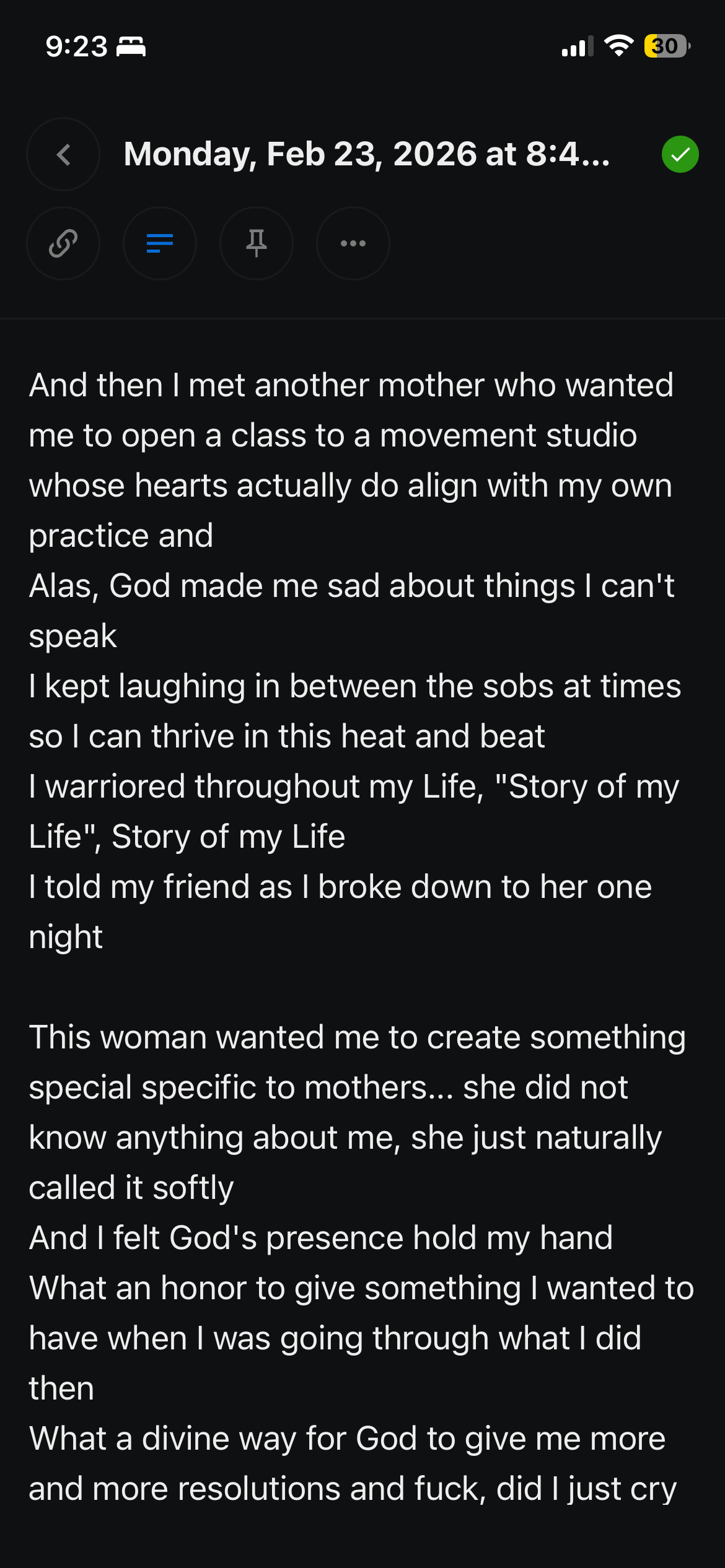Toggle the blue text formatting lines icon
Screen dimensions: 725x1568
[160, 243]
